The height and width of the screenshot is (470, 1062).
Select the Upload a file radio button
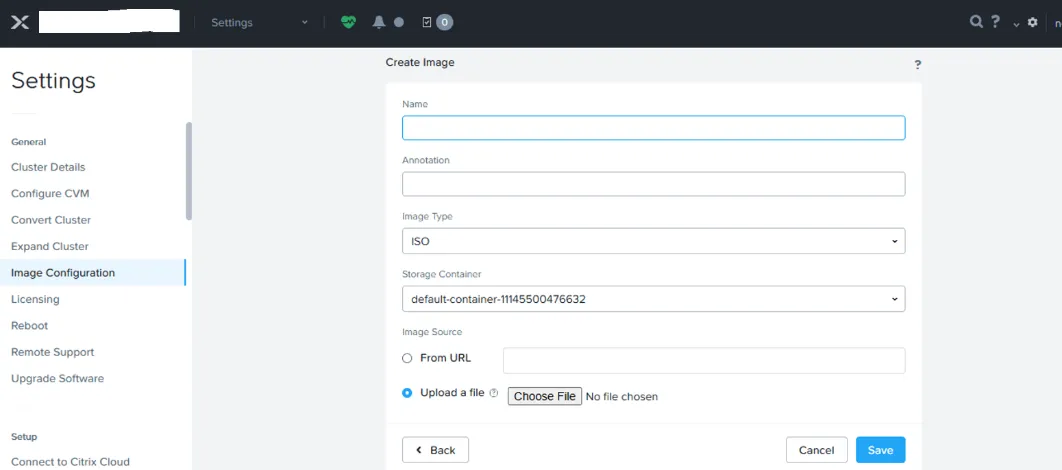pos(407,393)
